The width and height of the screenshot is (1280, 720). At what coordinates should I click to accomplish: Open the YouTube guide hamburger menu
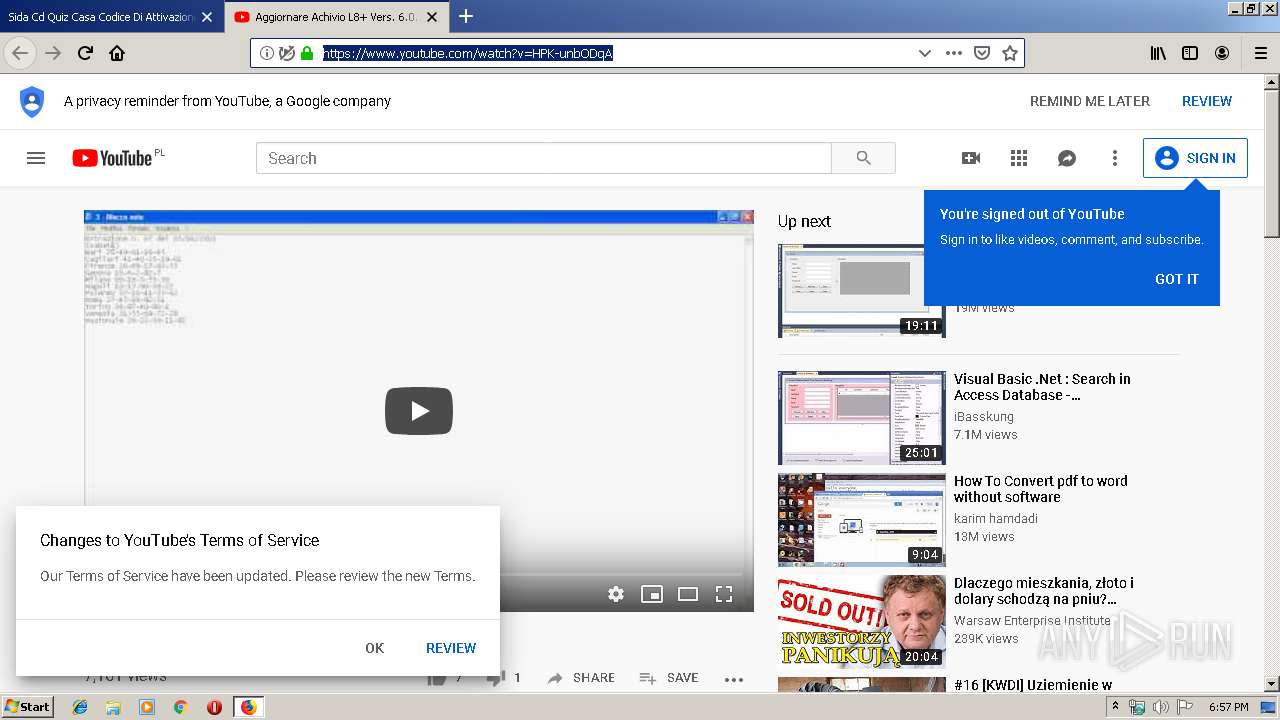(x=36, y=158)
